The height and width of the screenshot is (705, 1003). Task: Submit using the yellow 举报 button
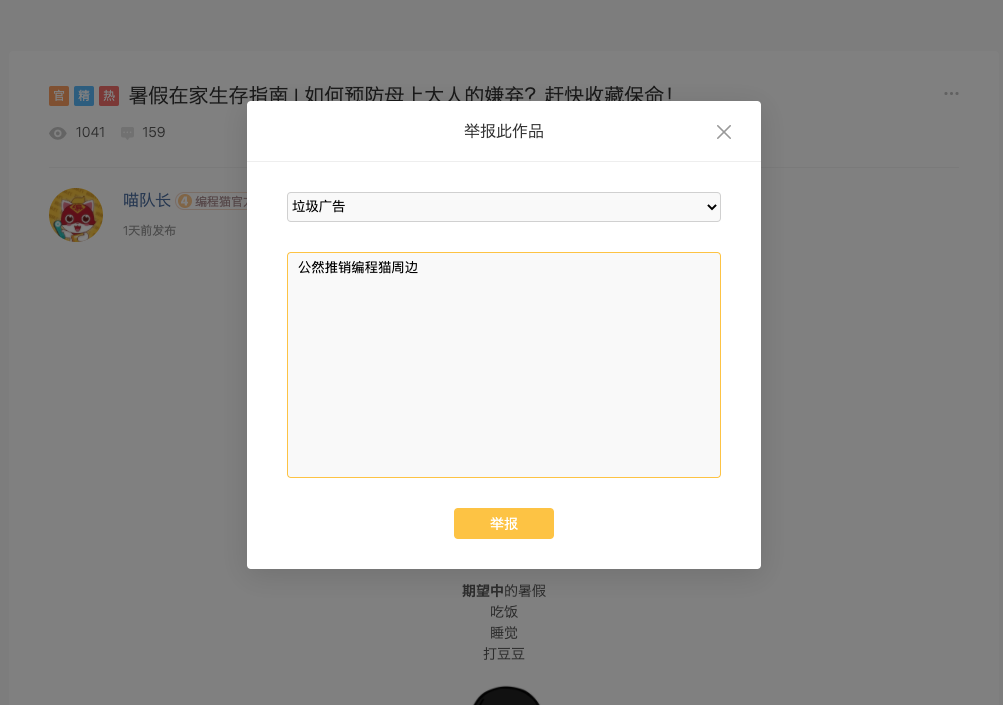(x=503, y=523)
